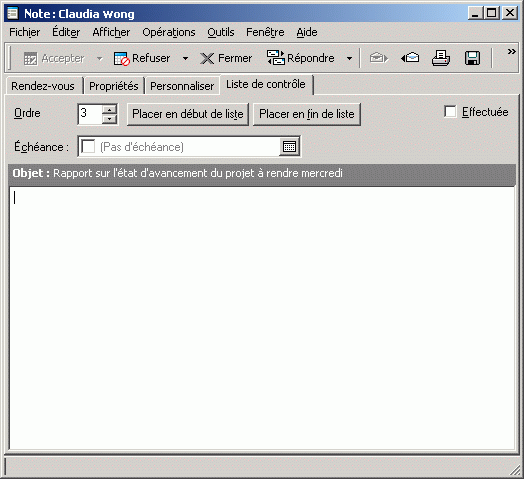Open the Éditer menu
Screen dimensions: 524x479
click(66, 32)
